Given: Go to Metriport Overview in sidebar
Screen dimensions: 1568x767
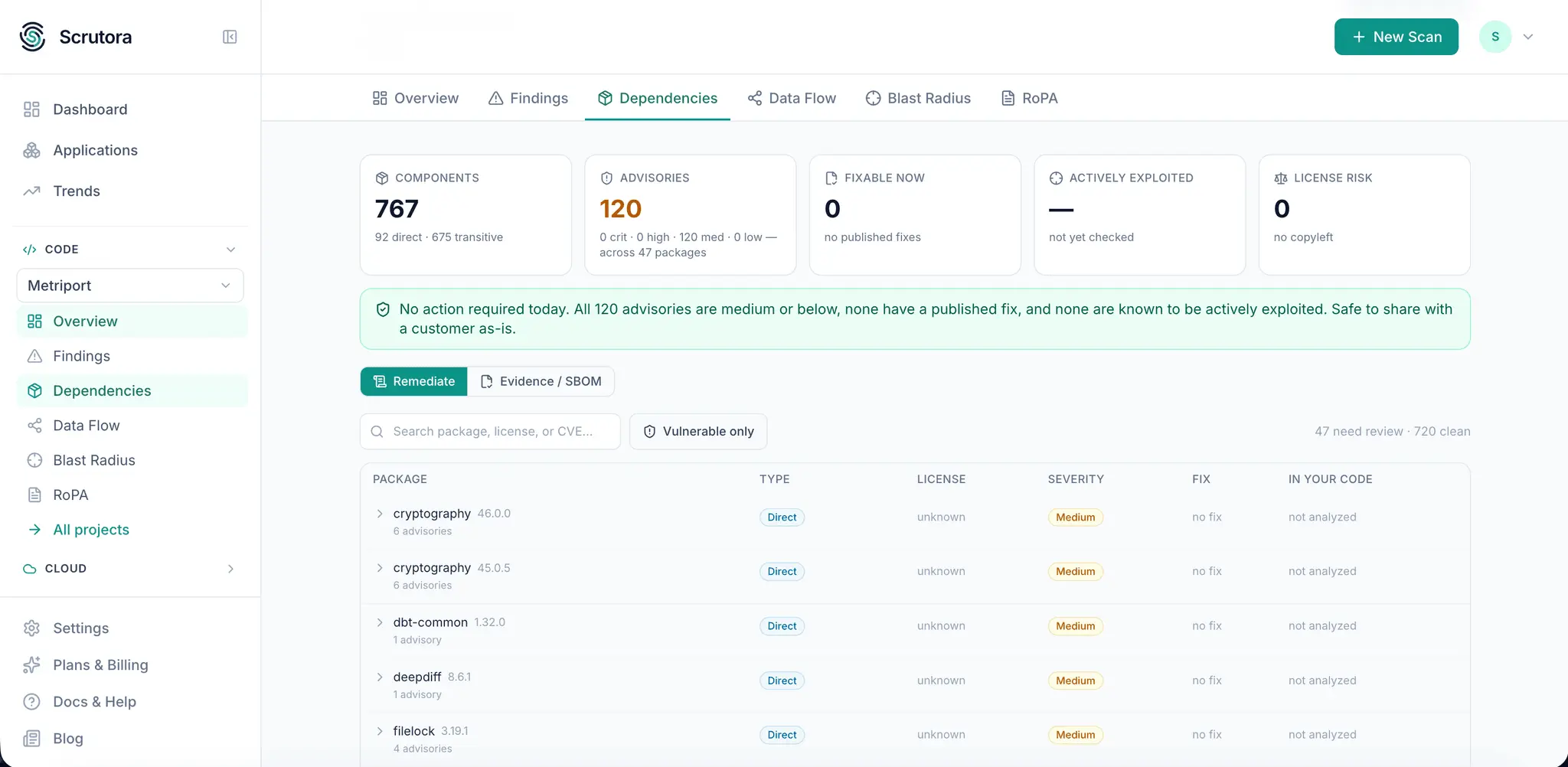Looking at the screenshot, I should click(132, 321).
